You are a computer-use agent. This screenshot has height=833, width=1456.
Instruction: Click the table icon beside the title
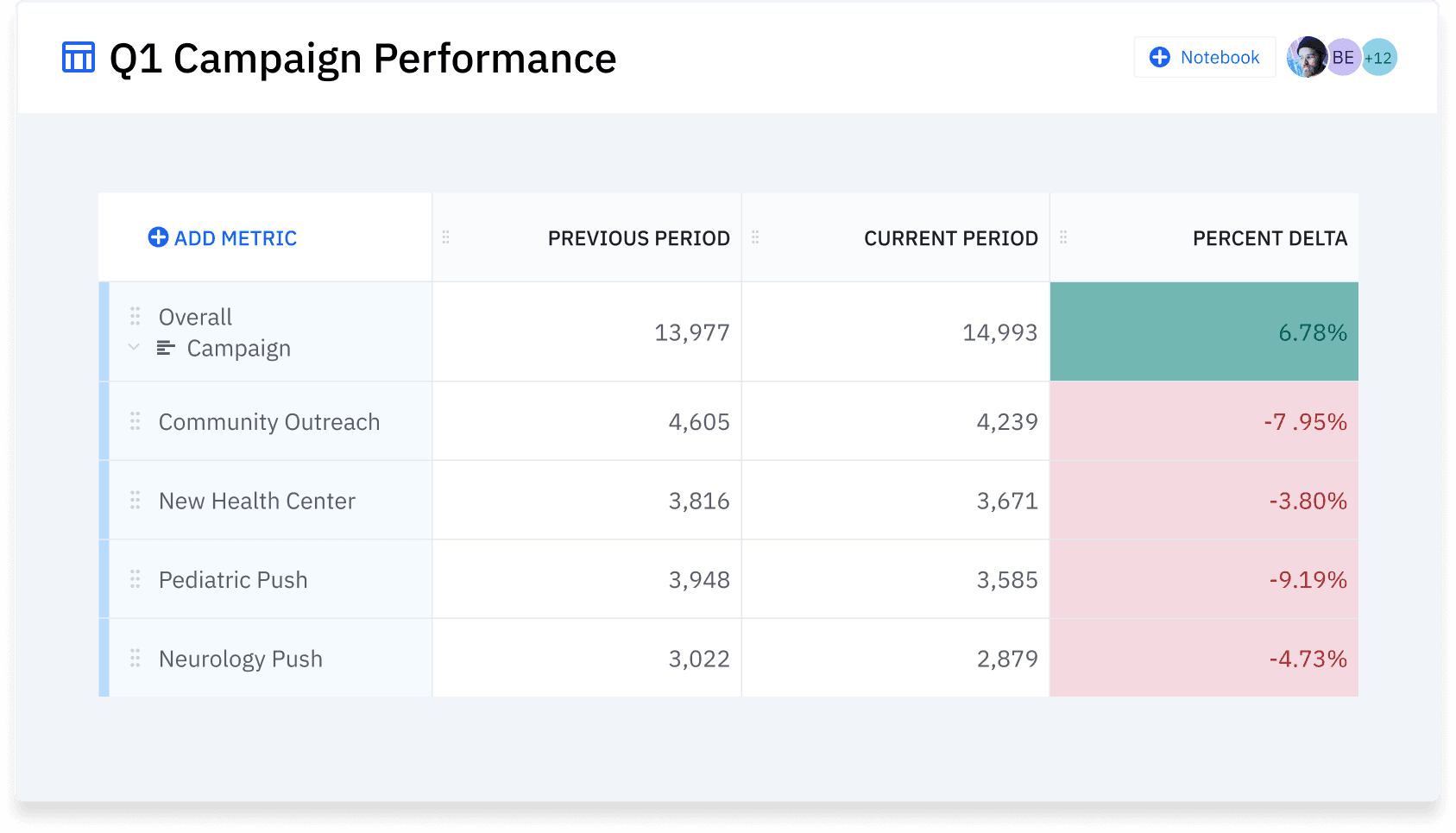(x=79, y=58)
